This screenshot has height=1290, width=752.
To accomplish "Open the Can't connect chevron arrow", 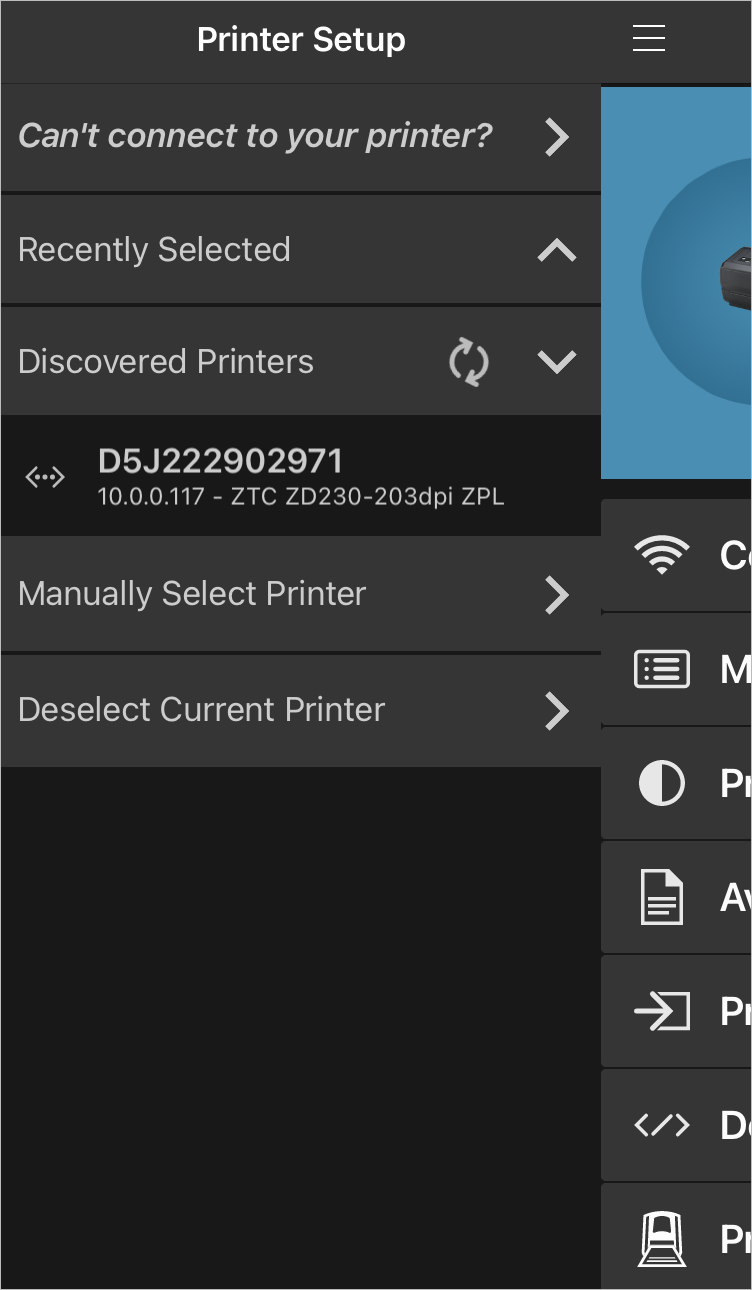I will click(557, 137).
